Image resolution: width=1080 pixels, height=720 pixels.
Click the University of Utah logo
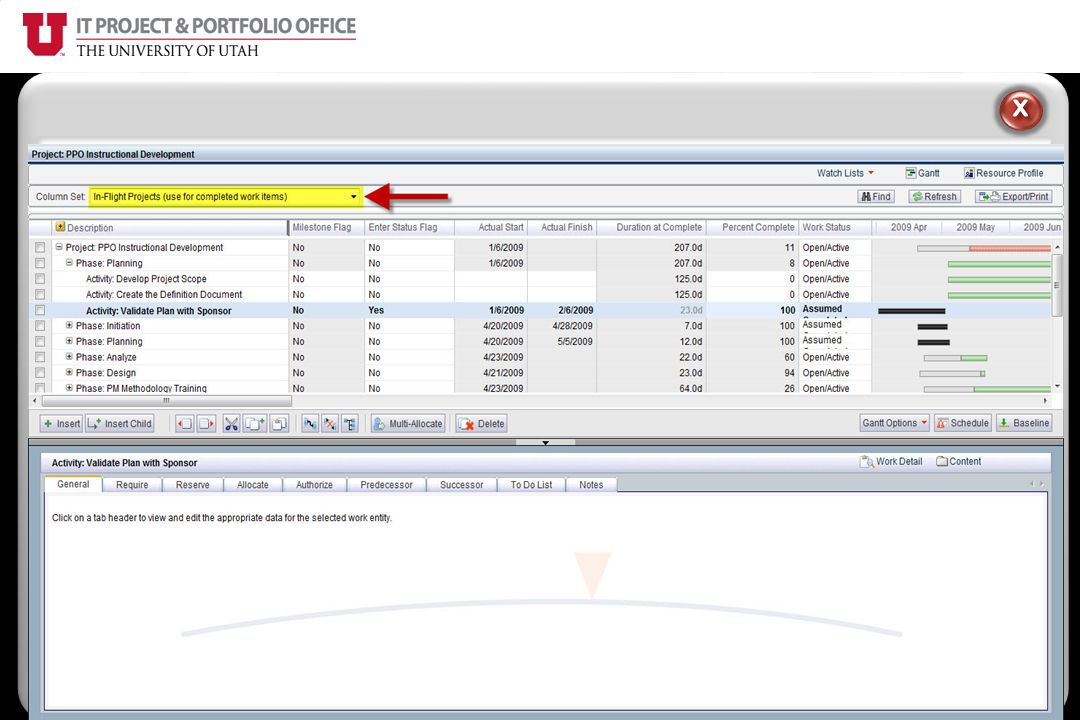point(44,34)
